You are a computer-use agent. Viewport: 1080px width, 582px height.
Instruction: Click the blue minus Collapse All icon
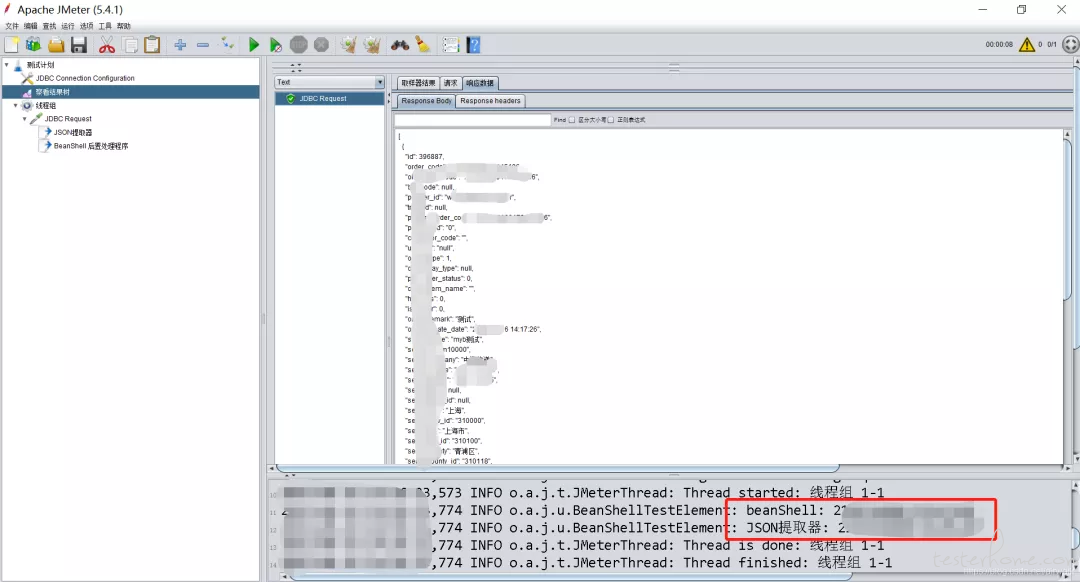point(202,45)
